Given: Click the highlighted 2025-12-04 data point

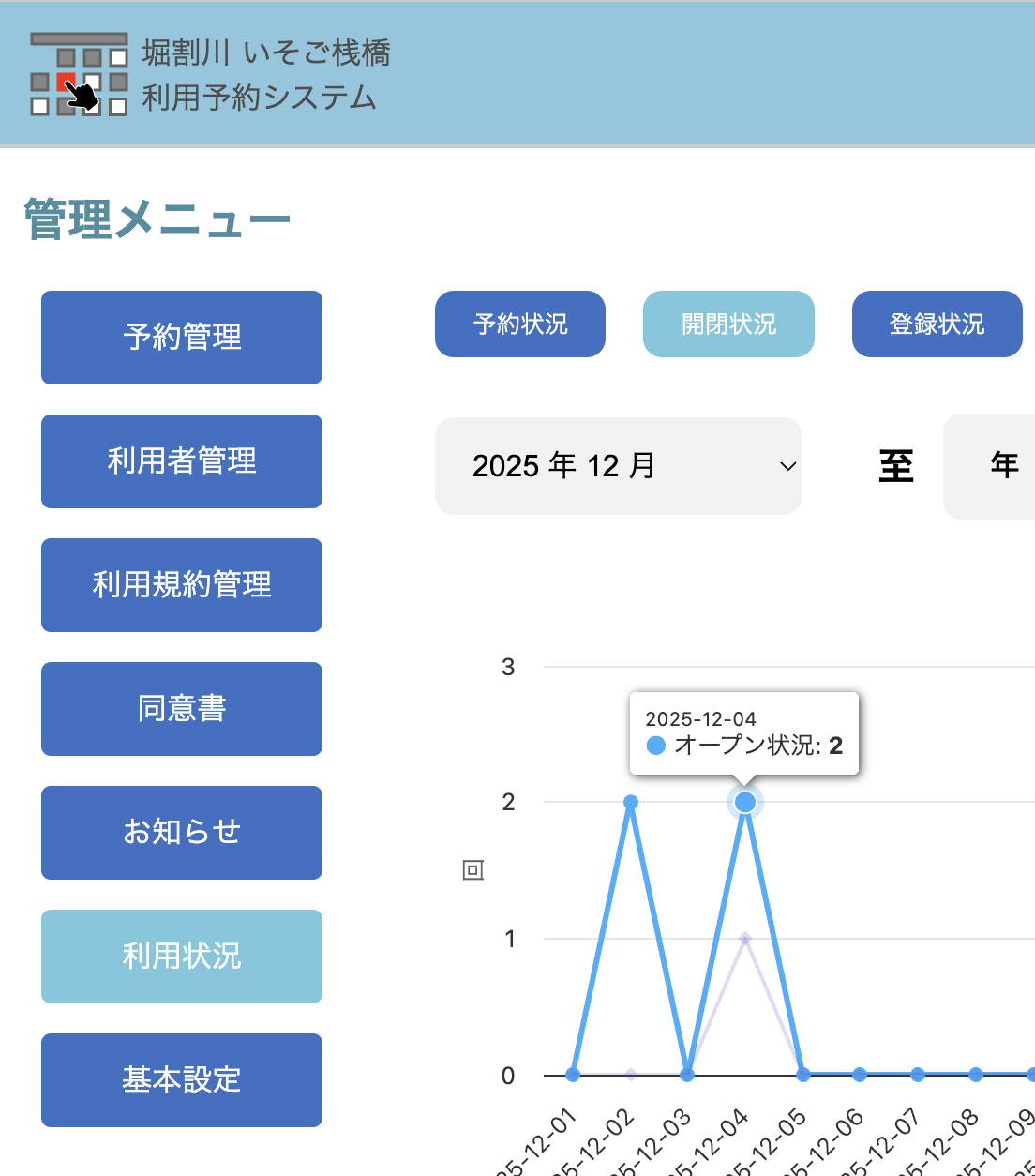Looking at the screenshot, I should click(745, 802).
